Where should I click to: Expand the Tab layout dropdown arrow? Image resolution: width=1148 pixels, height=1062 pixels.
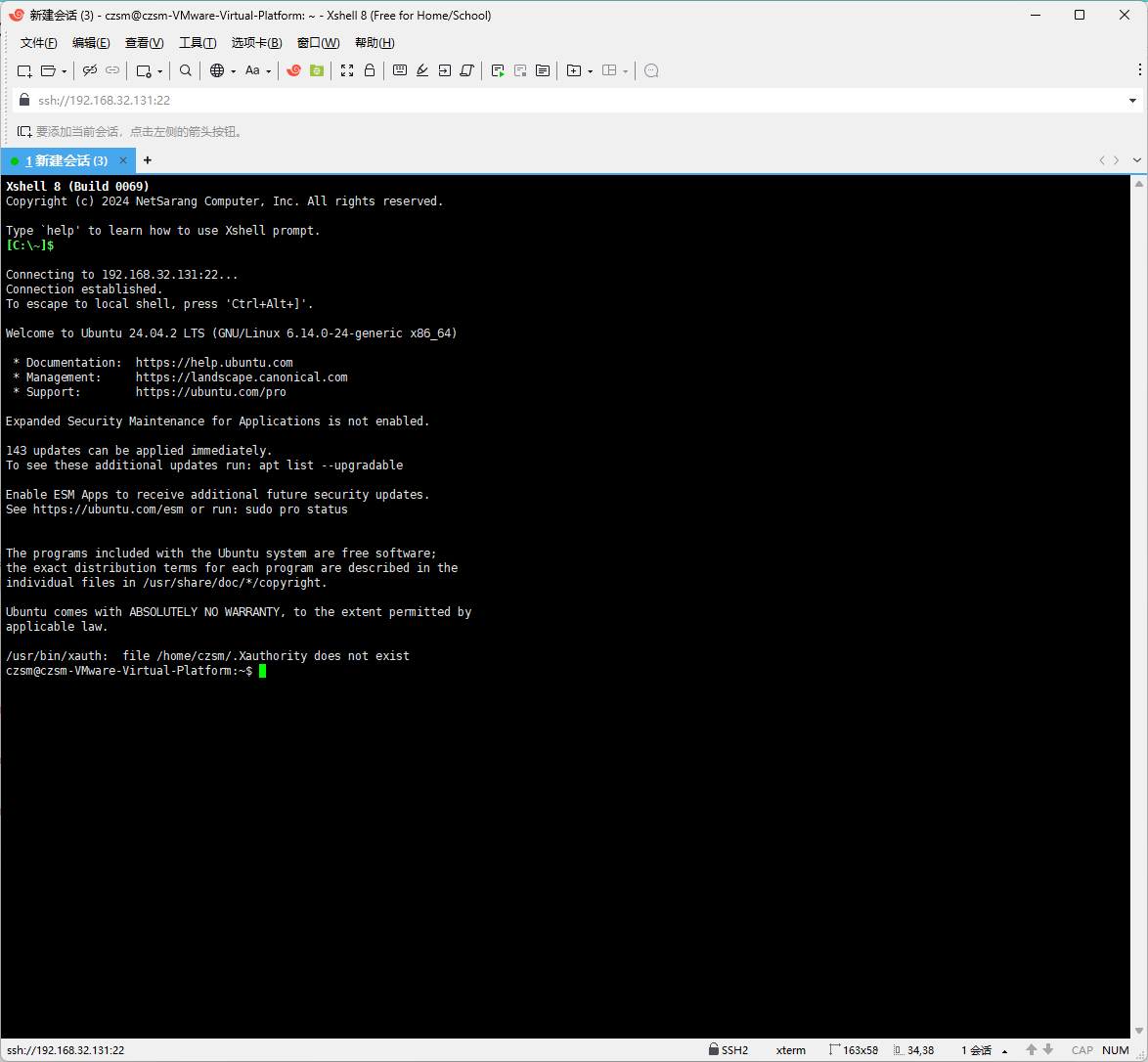pyautogui.click(x=625, y=71)
